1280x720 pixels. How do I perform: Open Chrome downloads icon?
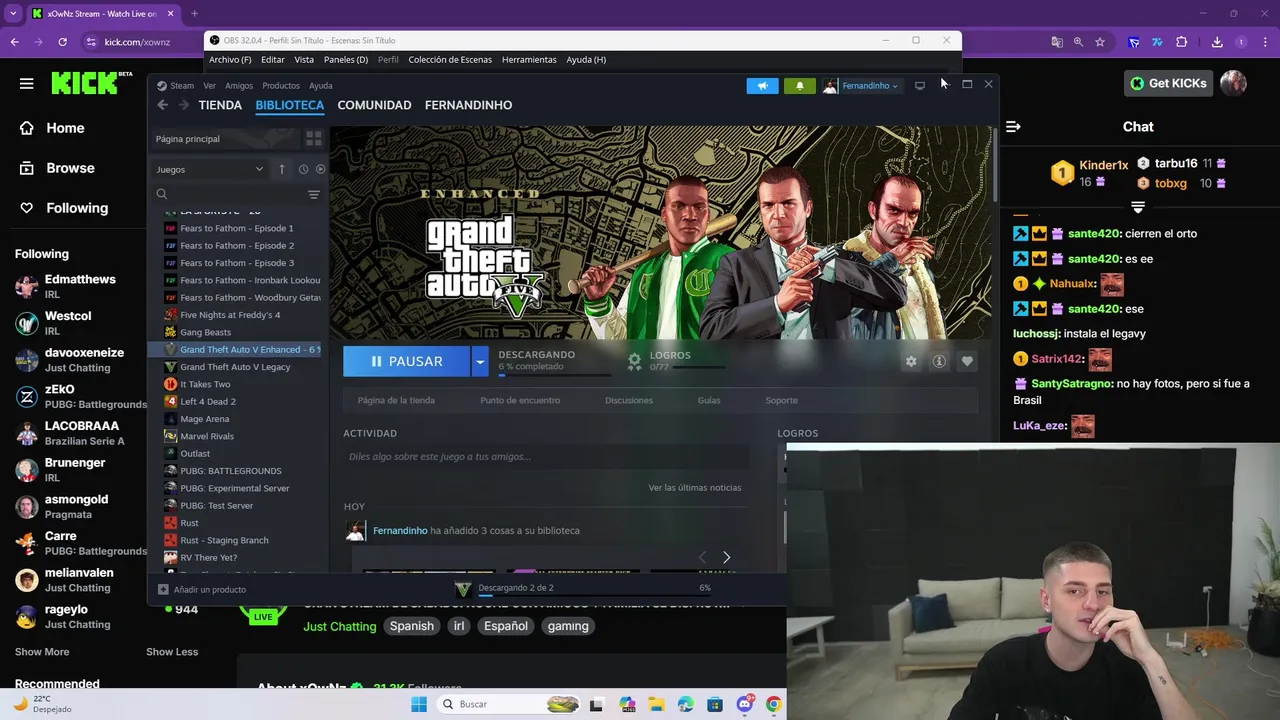pyautogui.click(x=1217, y=42)
